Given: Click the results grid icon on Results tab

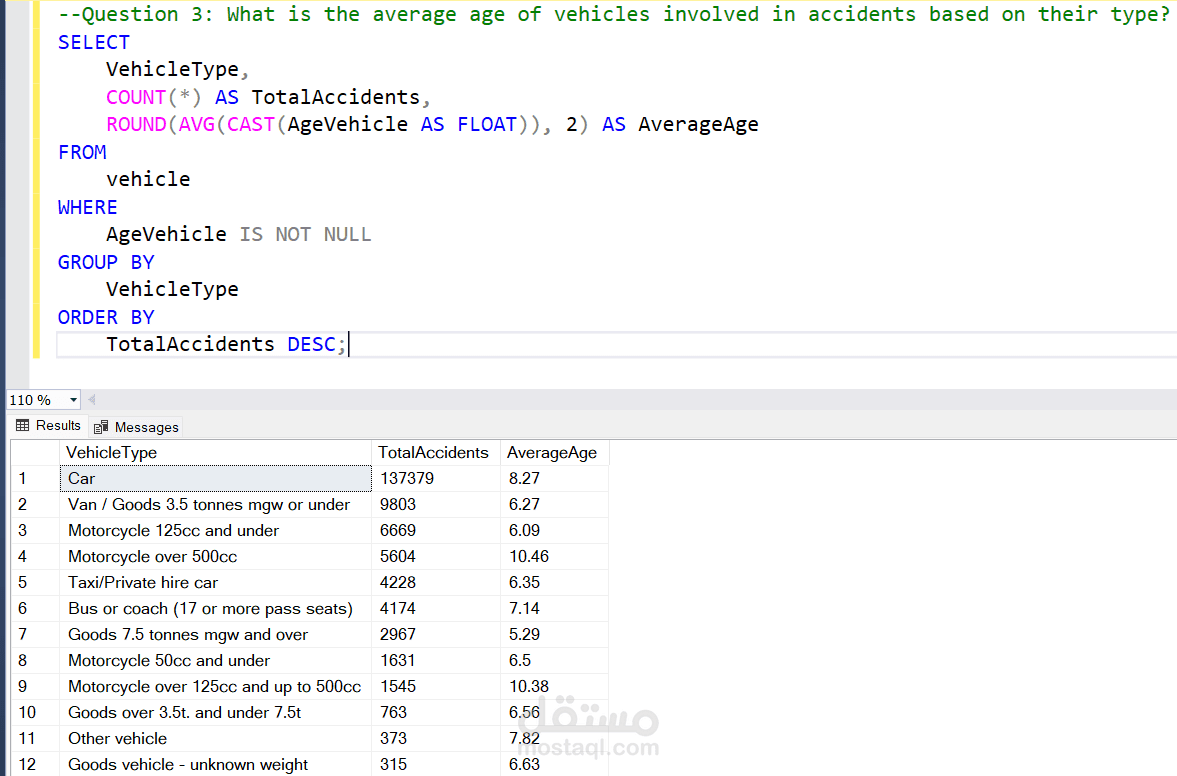Looking at the screenshot, I should point(23,426).
